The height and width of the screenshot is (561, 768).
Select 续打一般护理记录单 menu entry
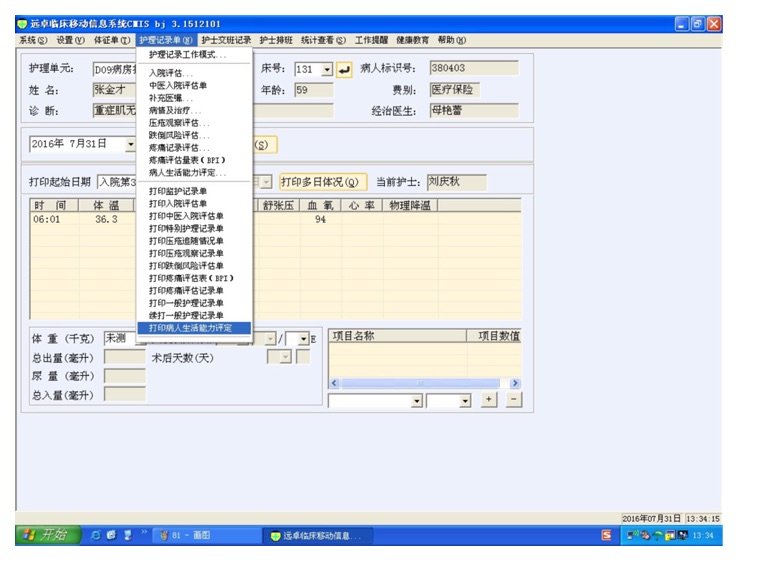[194, 316]
